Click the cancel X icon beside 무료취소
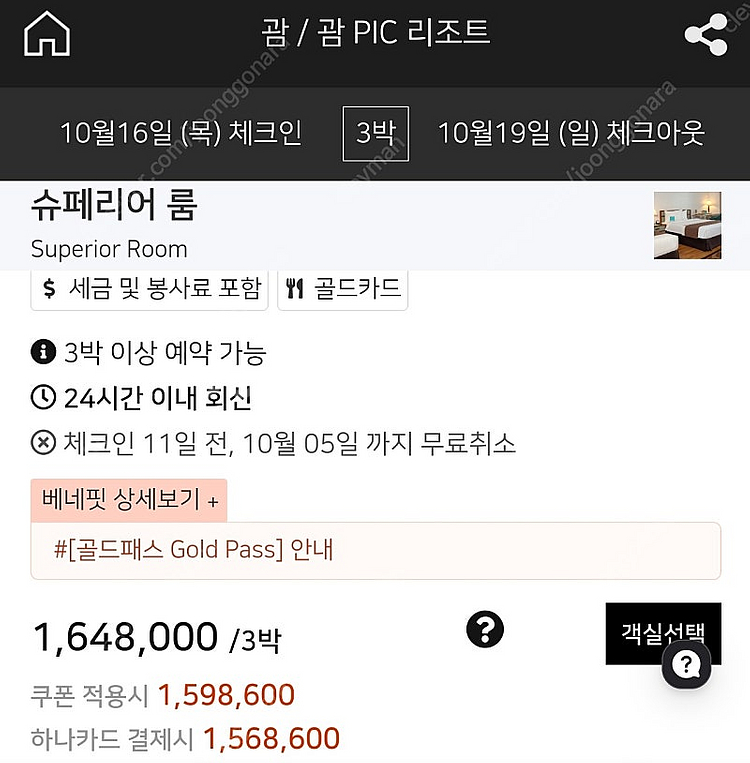The height and width of the screenshot is (763, 750). point(43,443)
